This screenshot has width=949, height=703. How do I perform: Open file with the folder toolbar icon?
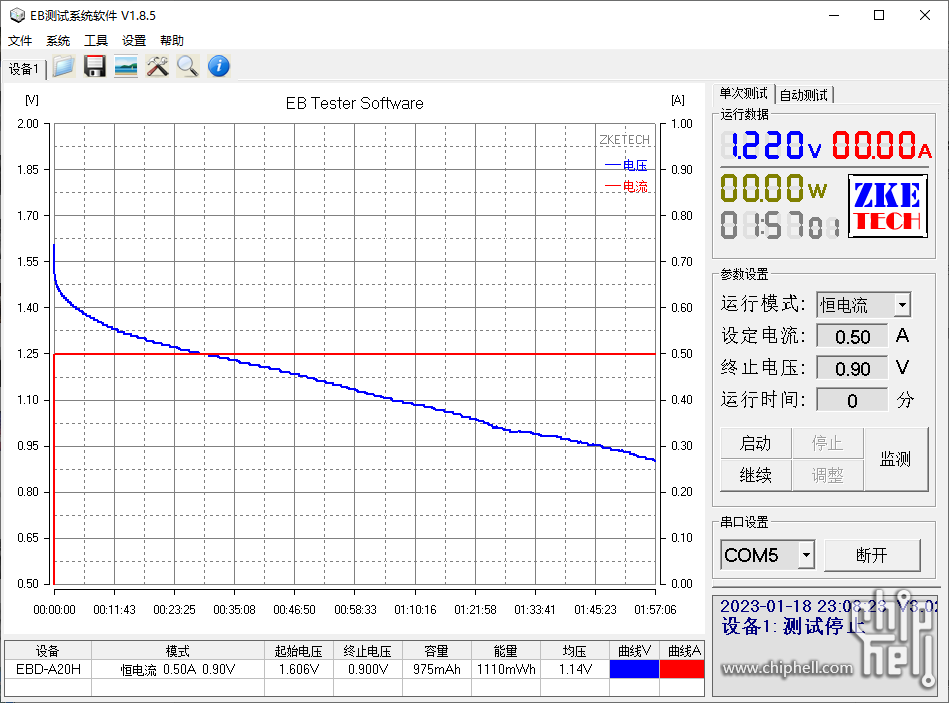tap(64, 67)
